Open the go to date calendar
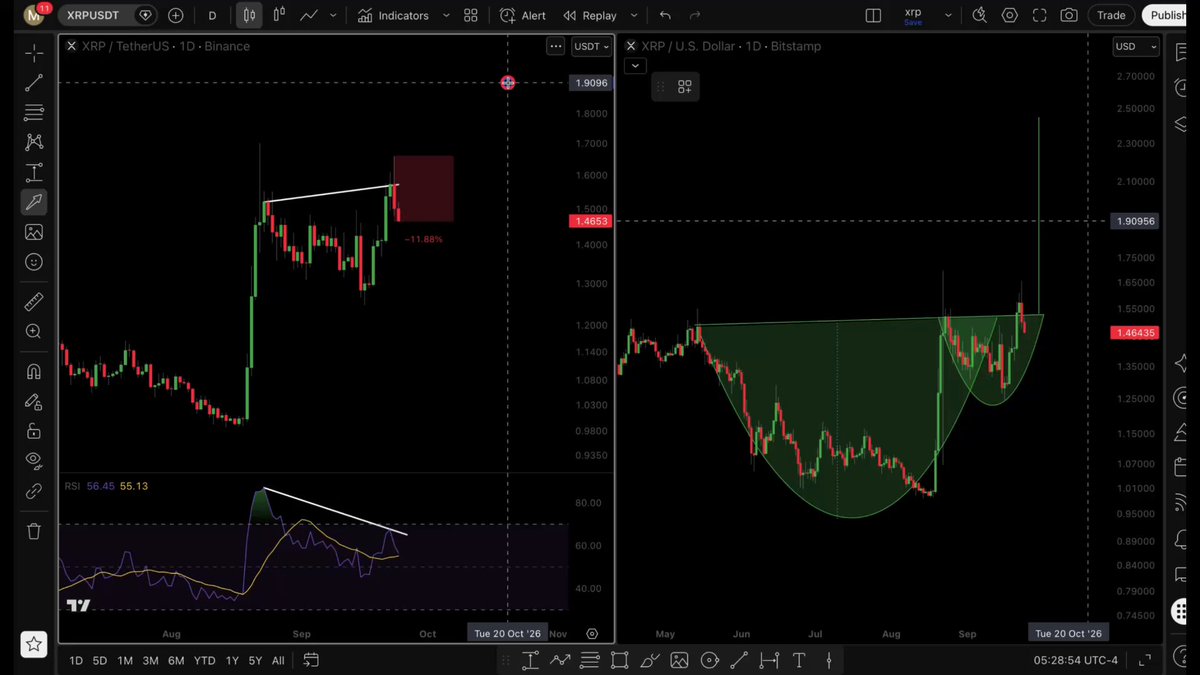Image resolution: width=1200 pixels, height=675 pixels. pyautogui.click(x=311, y=660)
